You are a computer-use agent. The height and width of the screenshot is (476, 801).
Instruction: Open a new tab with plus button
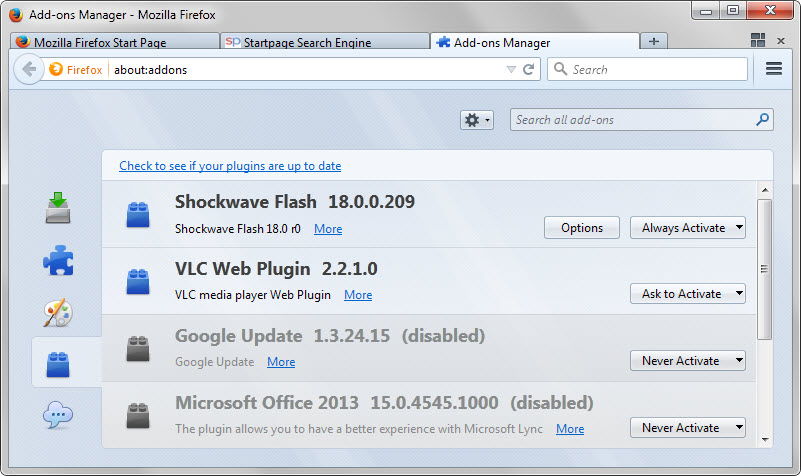654,41
